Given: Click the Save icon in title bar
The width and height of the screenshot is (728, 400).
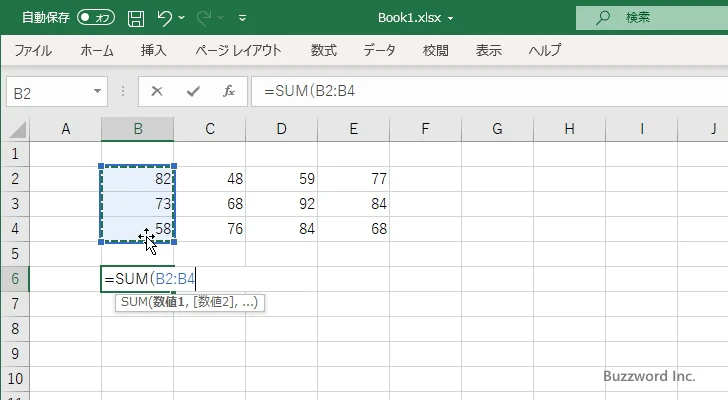Looking at the screenshot, I should click(136, 18).
